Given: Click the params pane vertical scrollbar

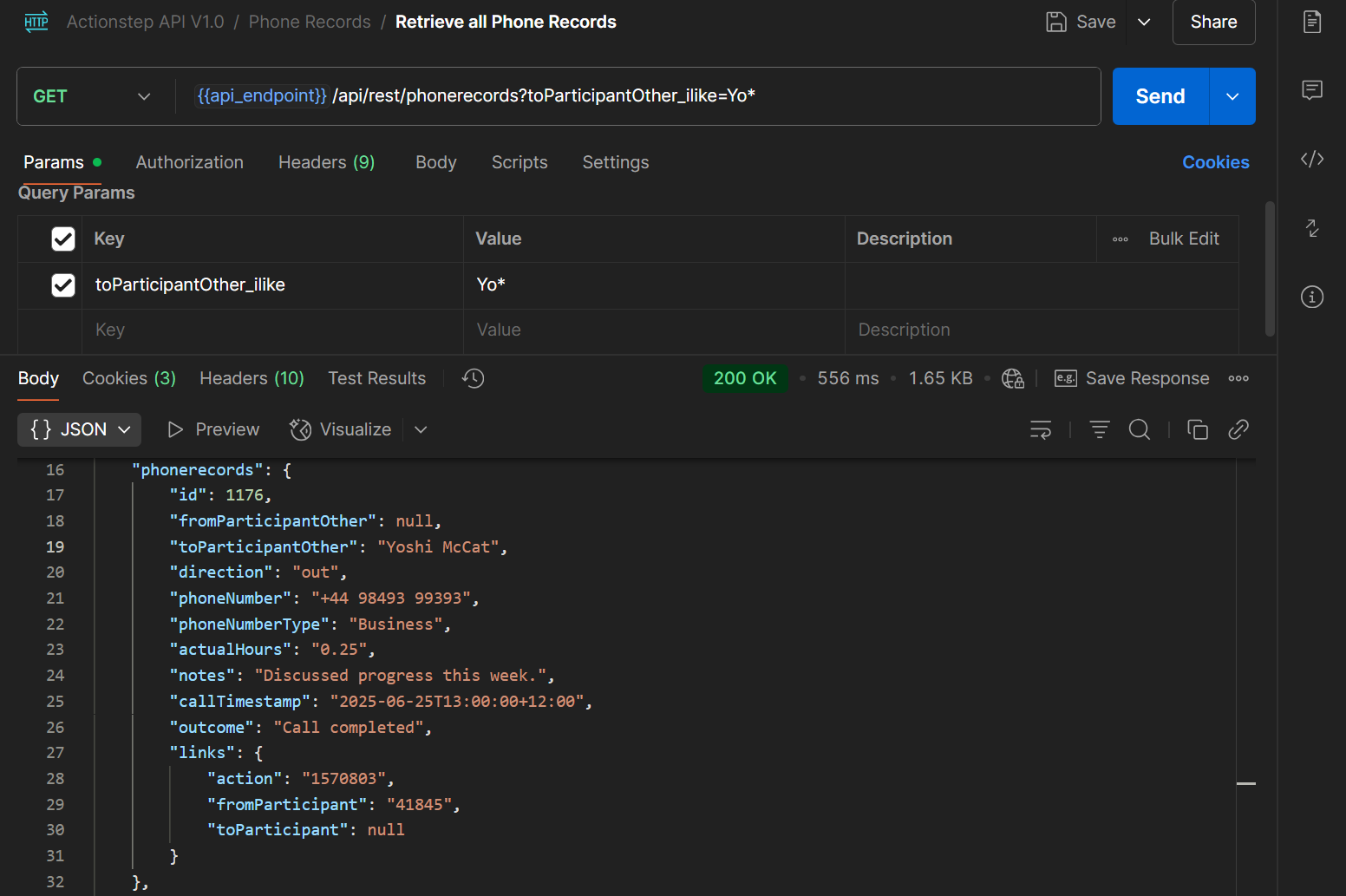Looking at the screenshot, I should 1270,269.
